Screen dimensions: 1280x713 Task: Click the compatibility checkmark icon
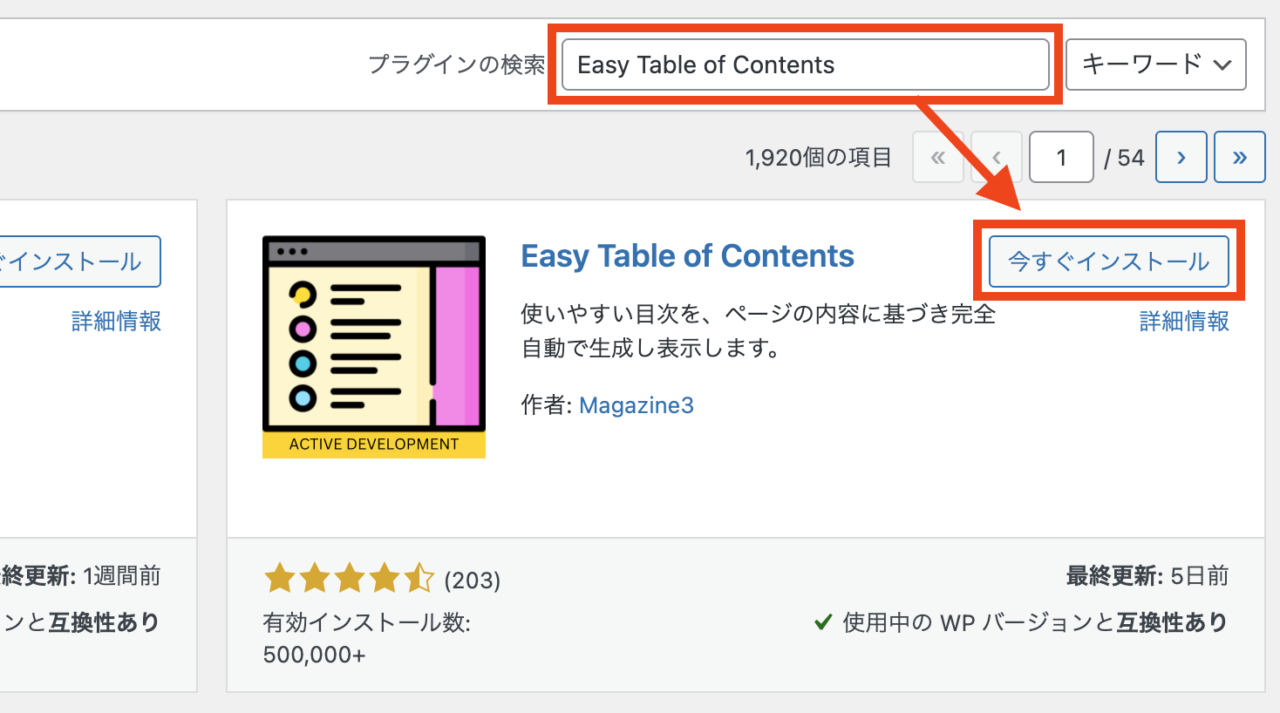[823, 623]
